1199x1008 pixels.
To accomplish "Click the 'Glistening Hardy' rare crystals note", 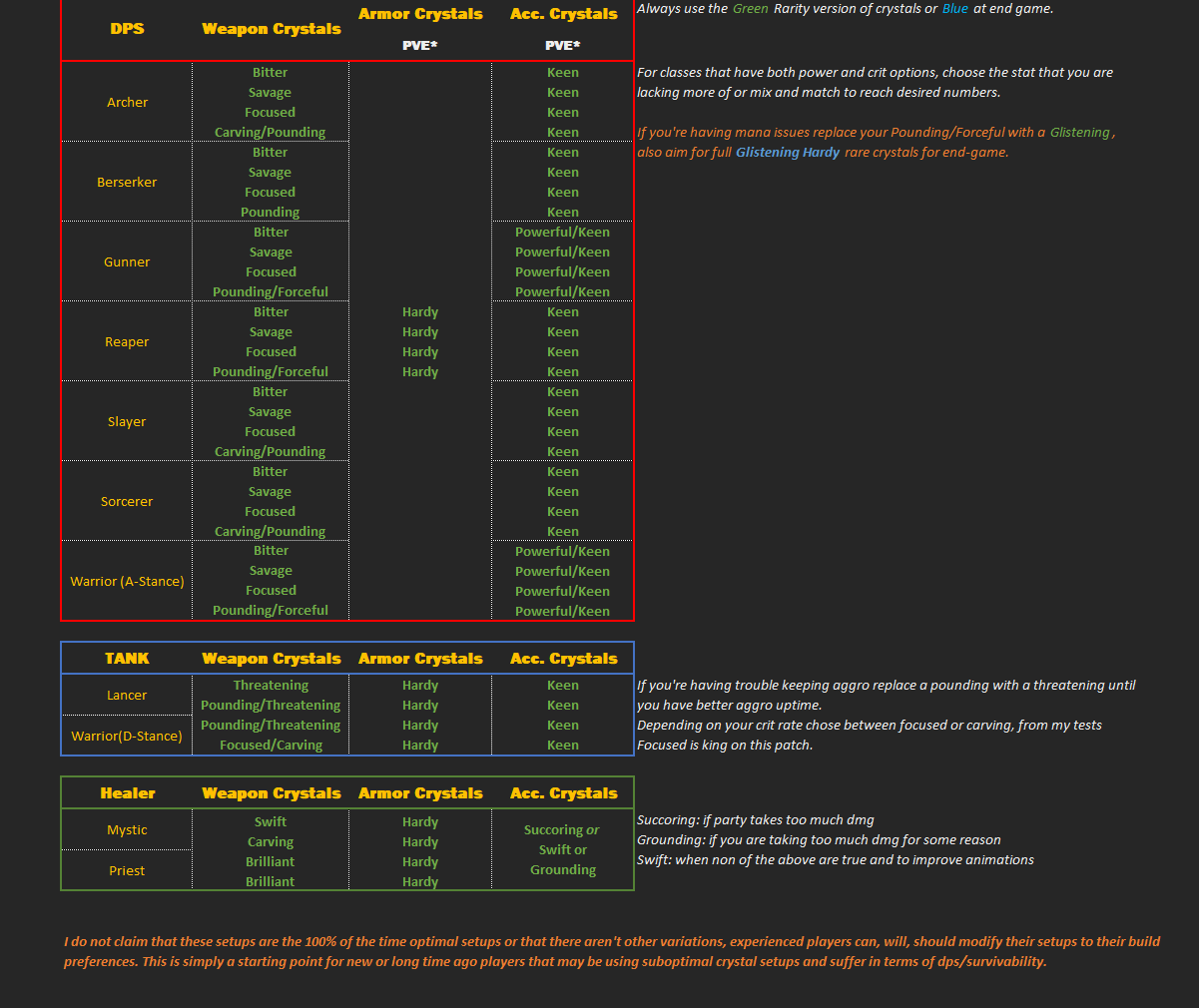I will [823, 152].
